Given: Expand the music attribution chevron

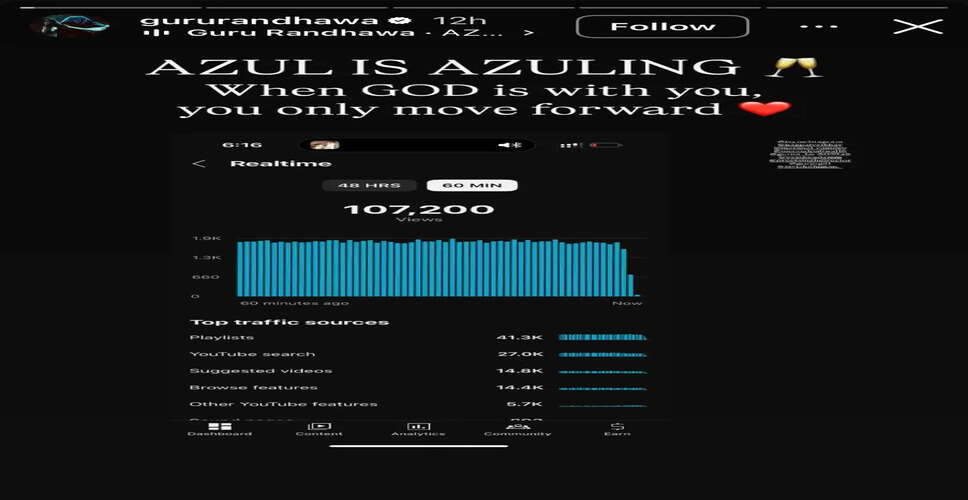Looking at the screenshot, I should tap(528, 33).
